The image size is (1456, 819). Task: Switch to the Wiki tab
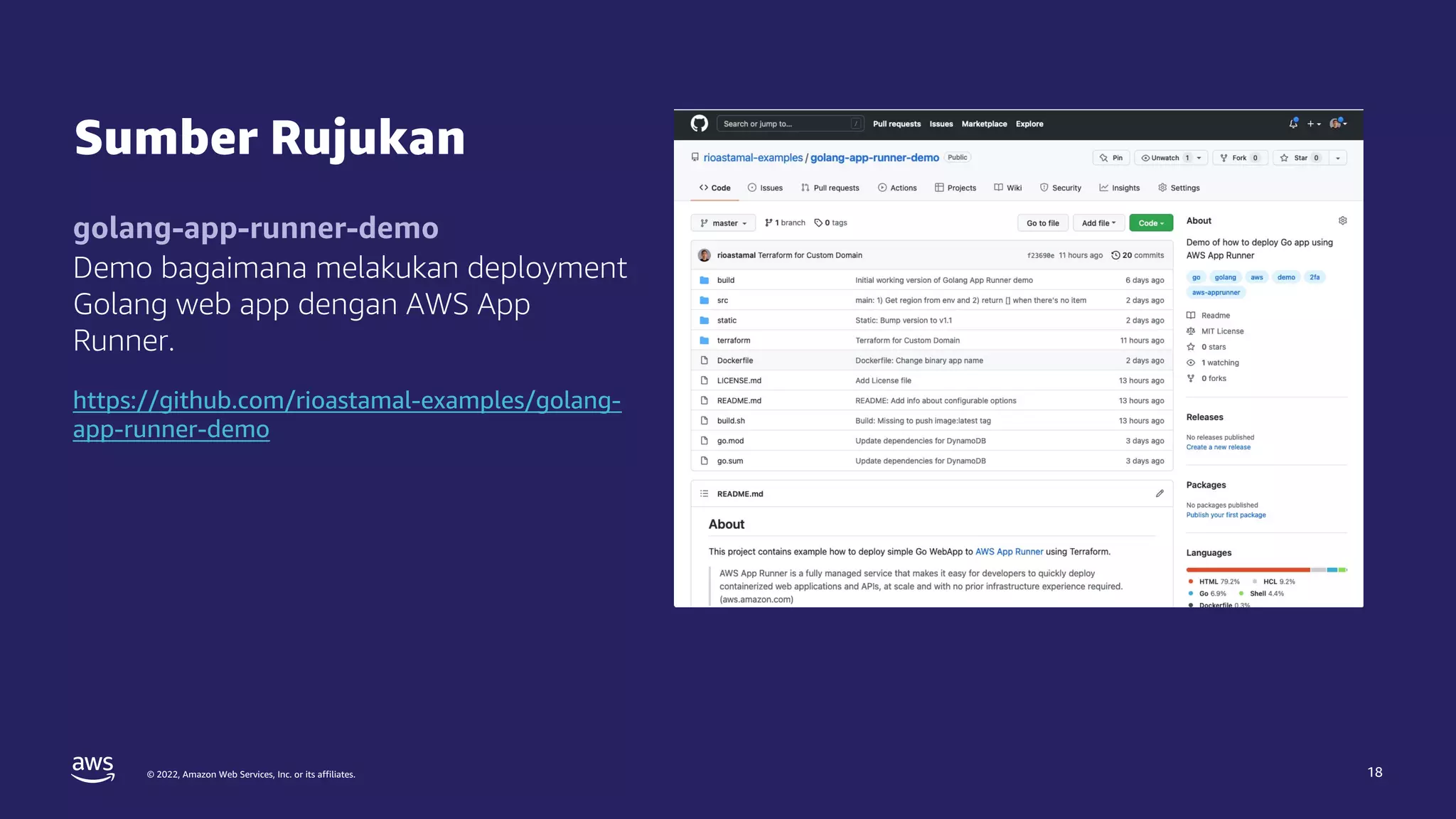(x=1008, y=188)
